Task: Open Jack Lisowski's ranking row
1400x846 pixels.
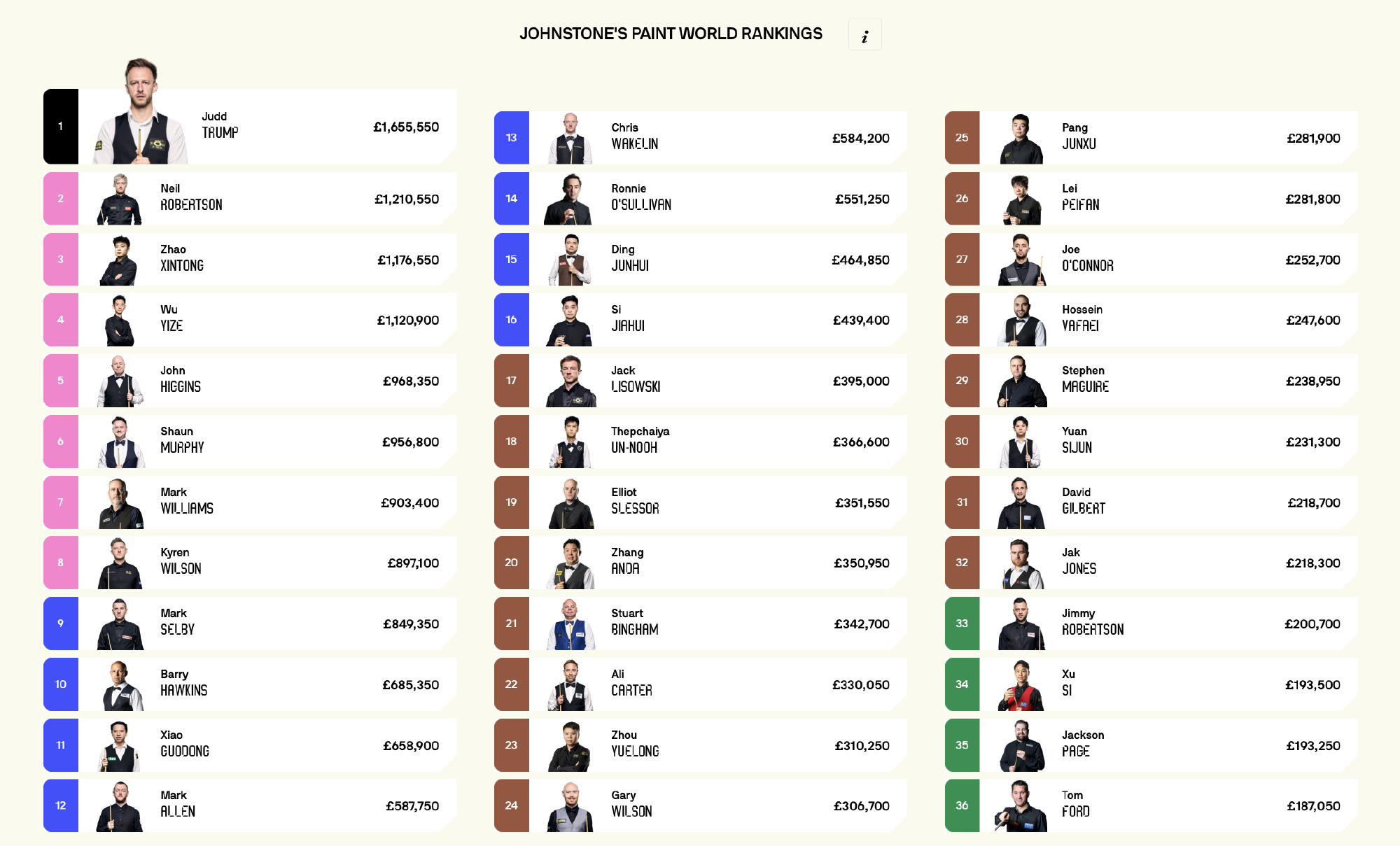Action: (701, 381)
